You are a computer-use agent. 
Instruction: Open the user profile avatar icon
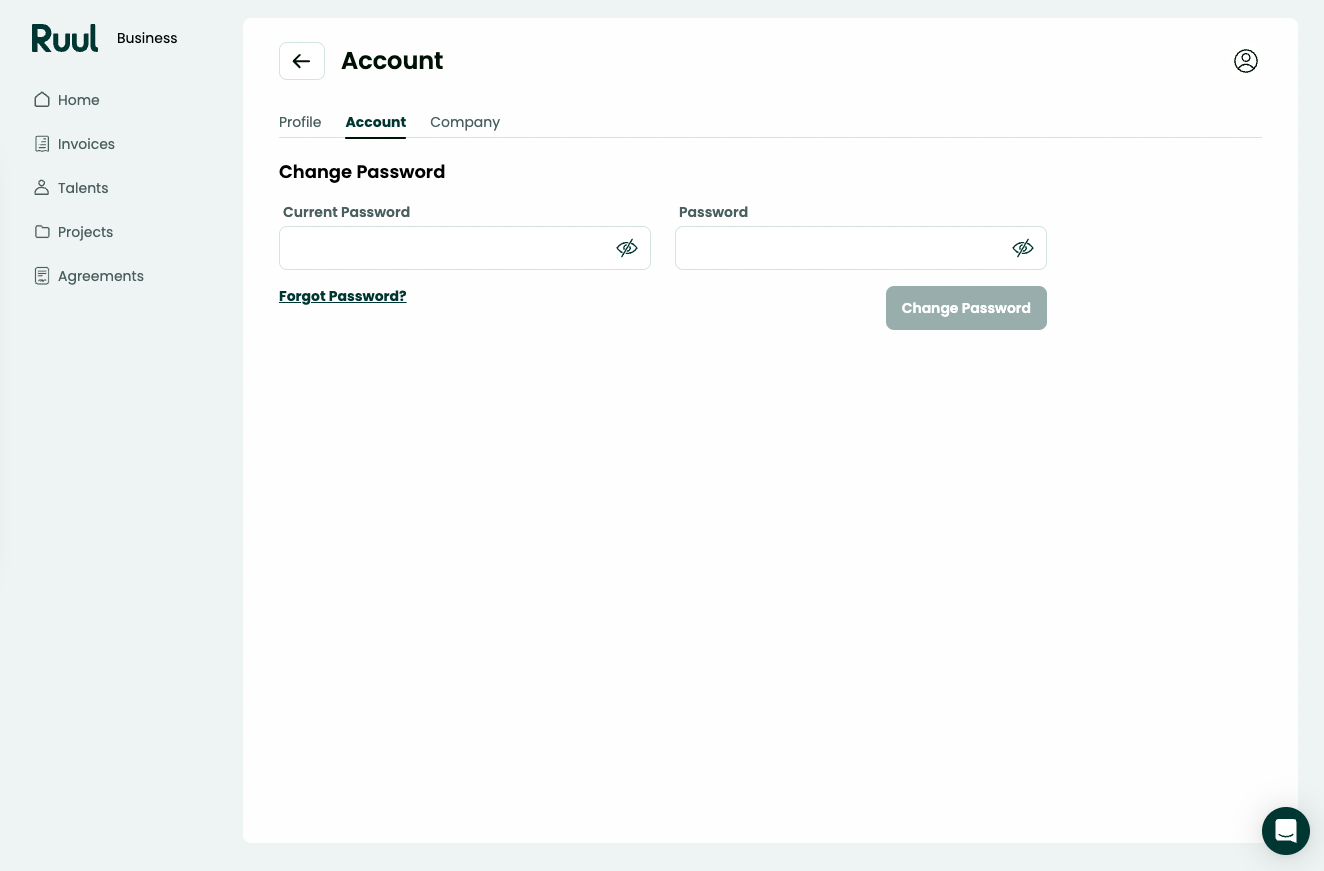pyautogui.click(x=1246, y=61)
